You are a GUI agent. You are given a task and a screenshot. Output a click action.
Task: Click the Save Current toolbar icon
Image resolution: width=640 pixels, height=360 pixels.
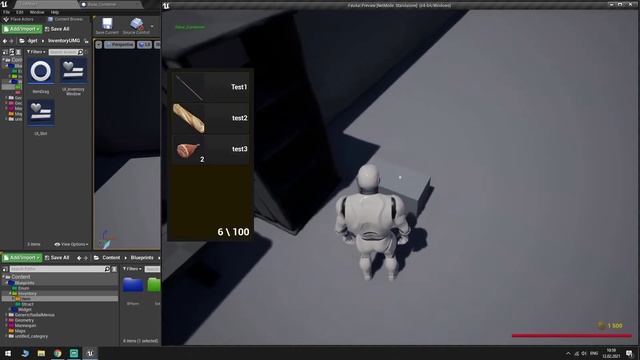click(107, 25)
